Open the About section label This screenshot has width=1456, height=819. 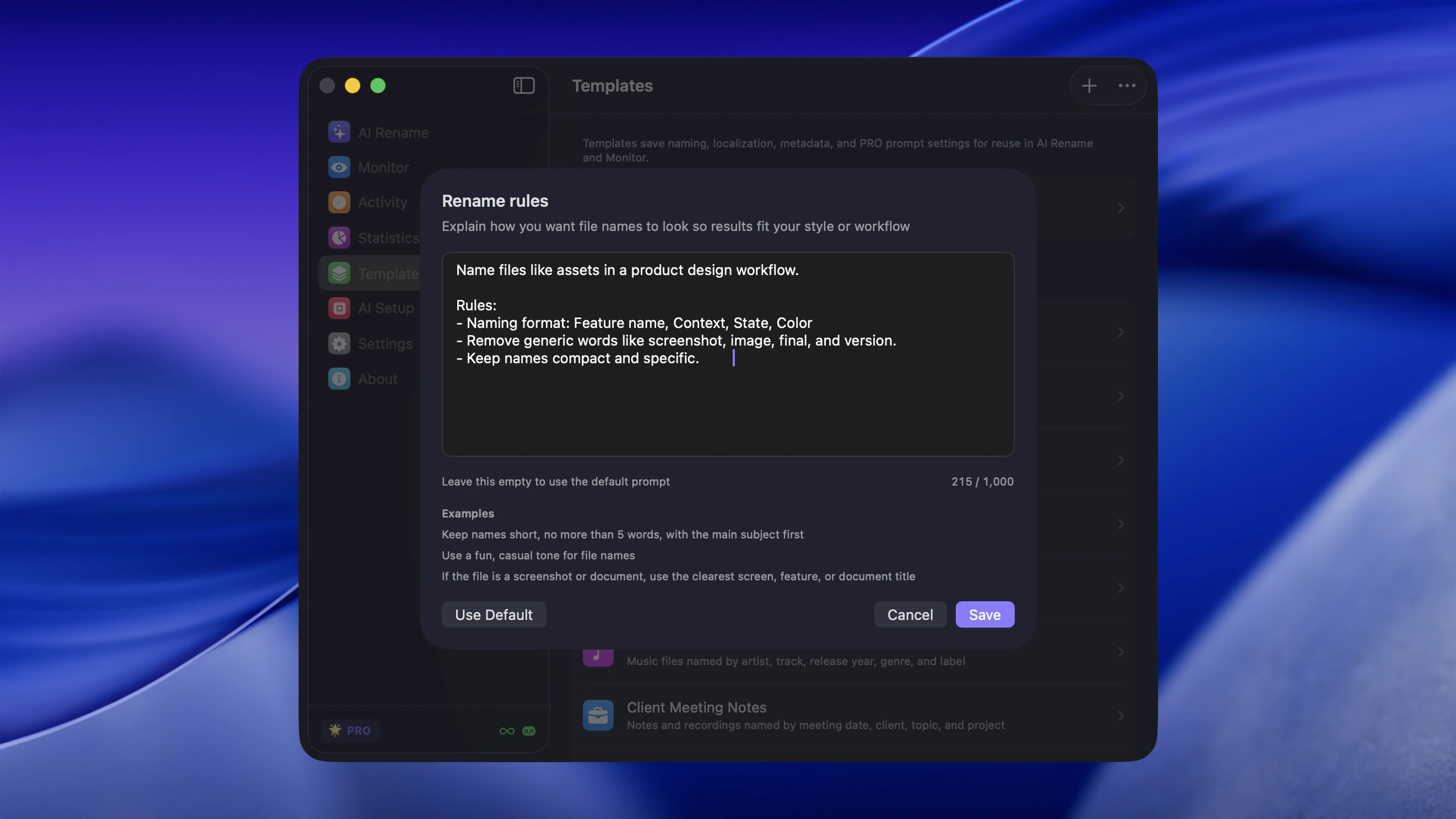[378, 379]
